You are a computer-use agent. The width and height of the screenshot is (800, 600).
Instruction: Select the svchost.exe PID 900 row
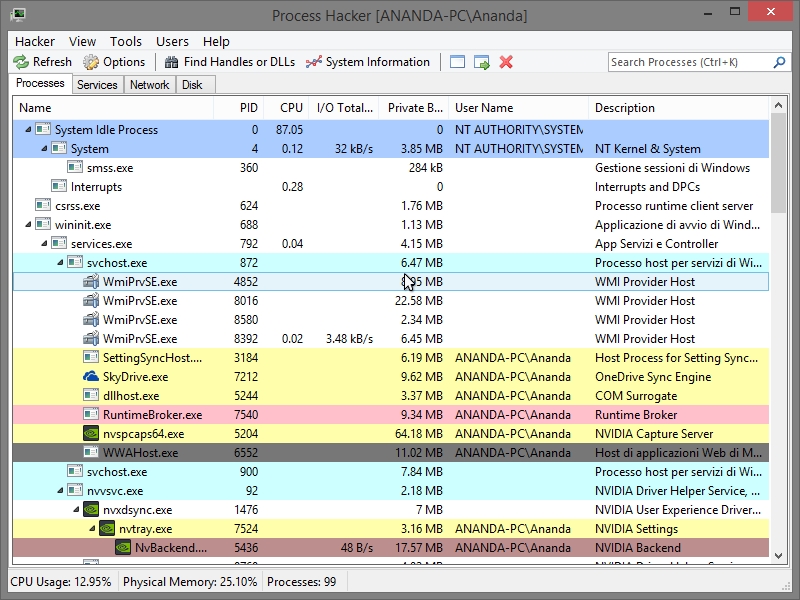391,471
